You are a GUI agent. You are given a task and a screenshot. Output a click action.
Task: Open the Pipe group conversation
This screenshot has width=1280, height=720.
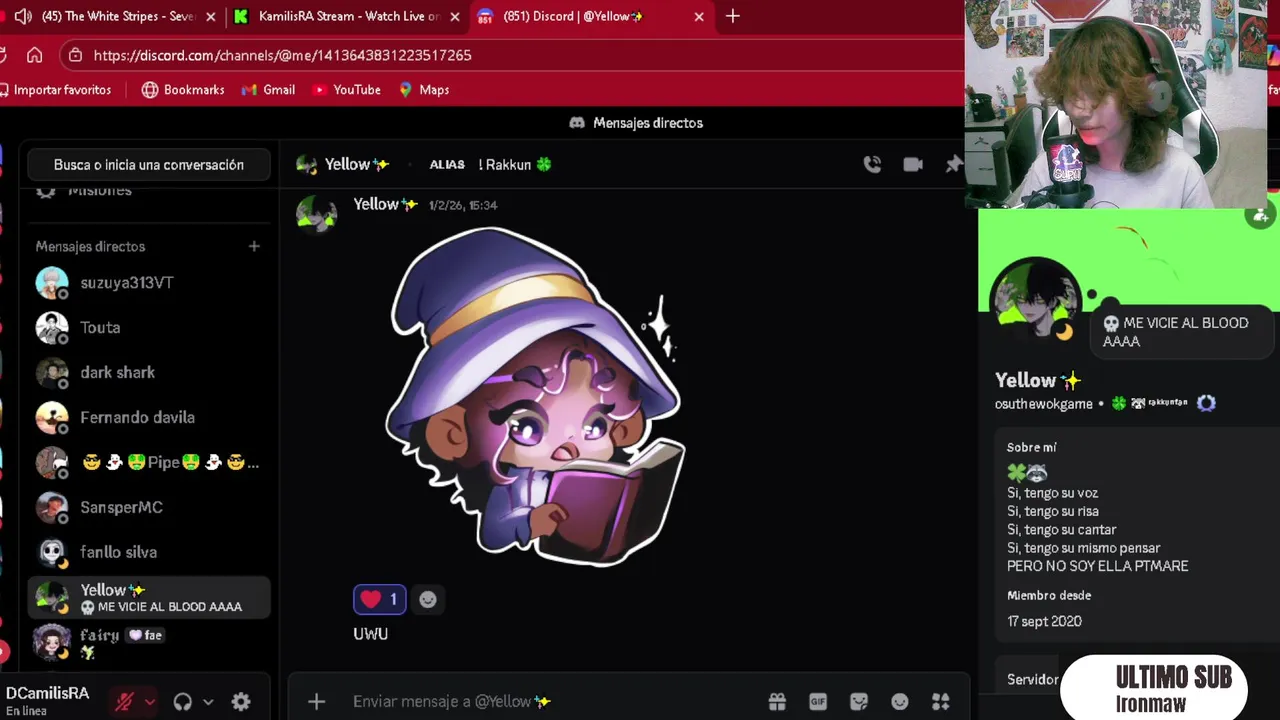tap(149, 462)
